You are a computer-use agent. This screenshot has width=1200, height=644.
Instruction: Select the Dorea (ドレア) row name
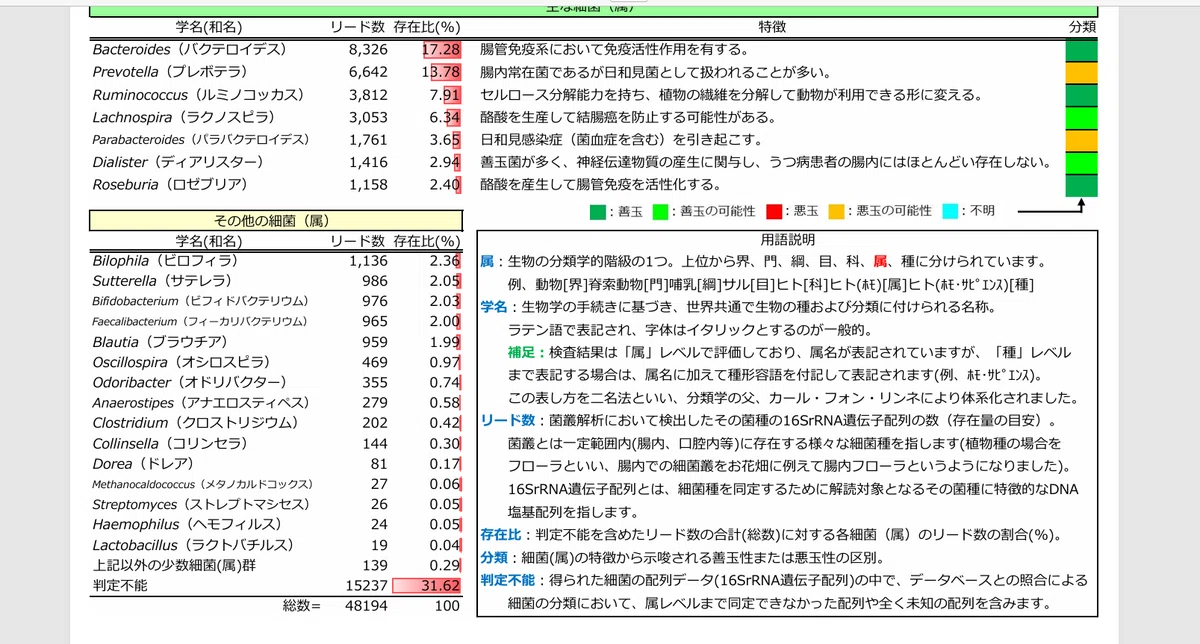(x=142, y=464)
